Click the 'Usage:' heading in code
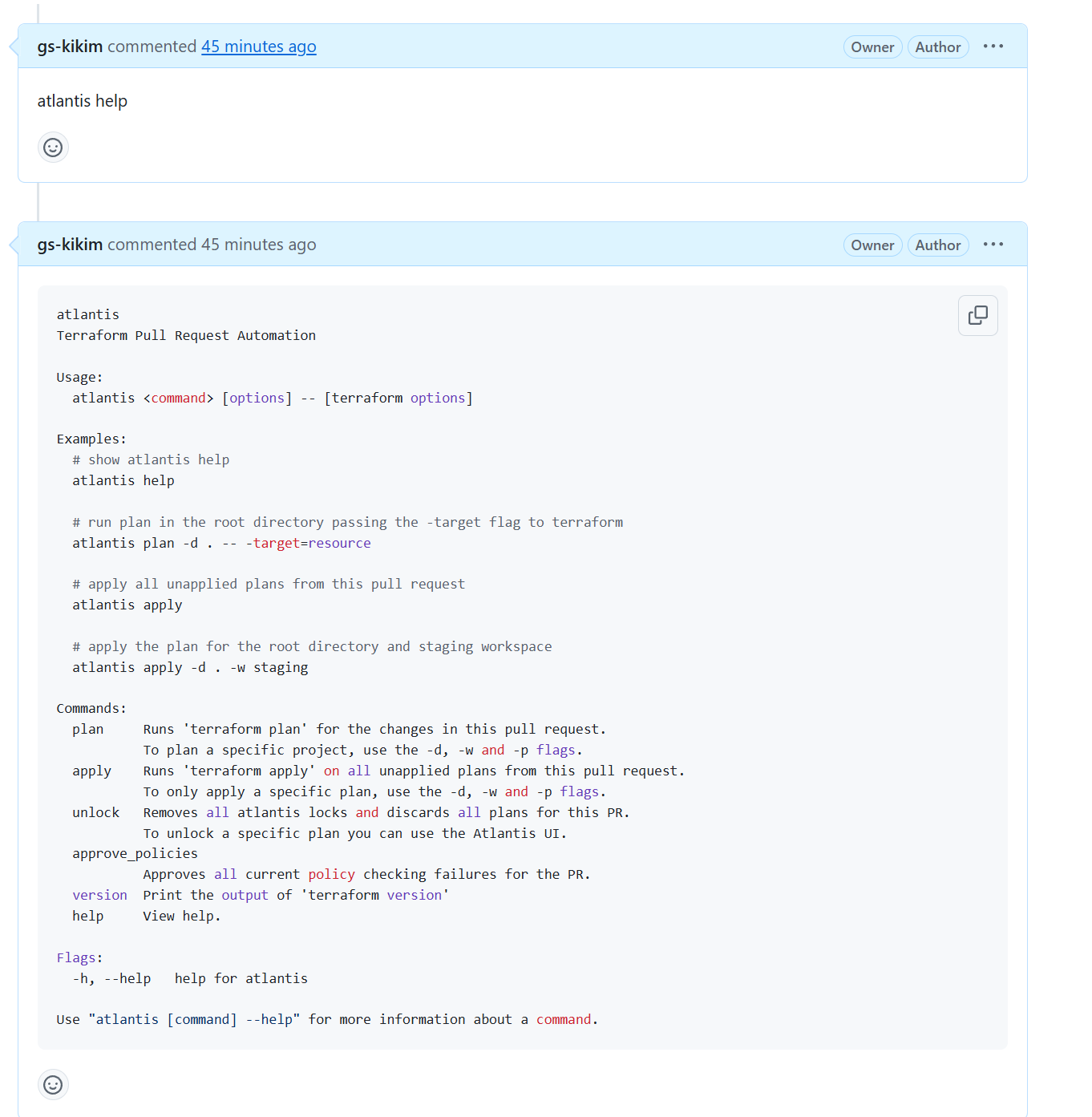Viewport: 1092px width, 1117px height. point(79,377)
